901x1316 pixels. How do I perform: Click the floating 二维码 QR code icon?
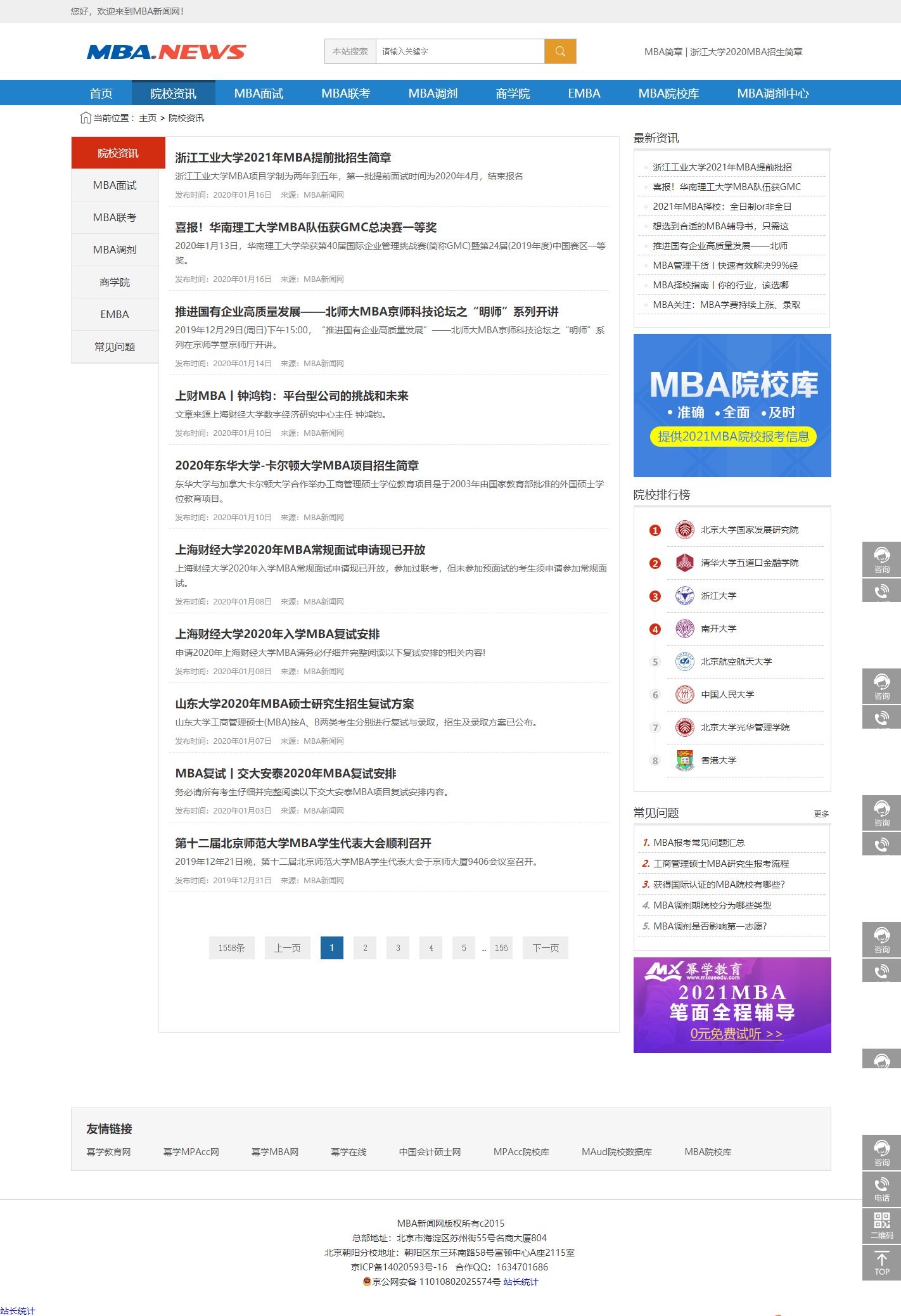point(881,1225)
